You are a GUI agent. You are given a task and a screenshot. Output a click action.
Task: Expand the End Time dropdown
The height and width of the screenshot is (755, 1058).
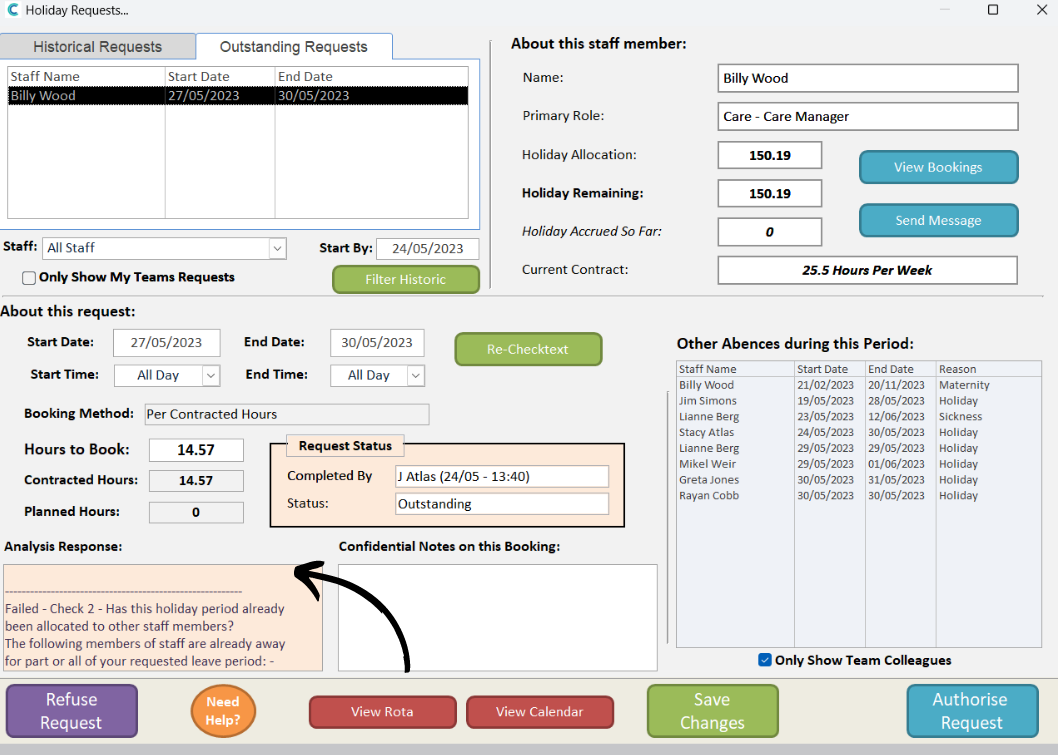click(x=415, y=375)
